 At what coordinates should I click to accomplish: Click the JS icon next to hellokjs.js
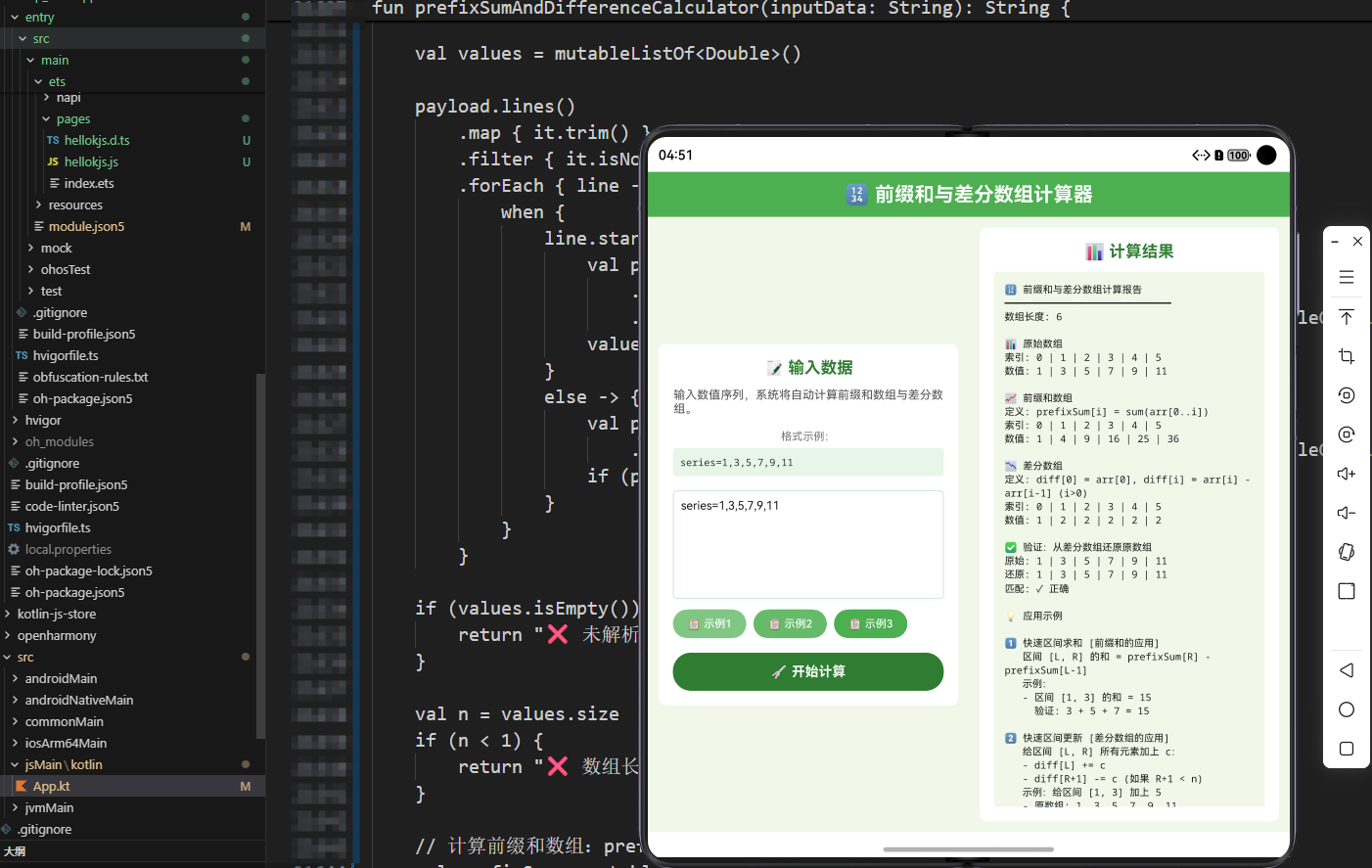[53, 161]
